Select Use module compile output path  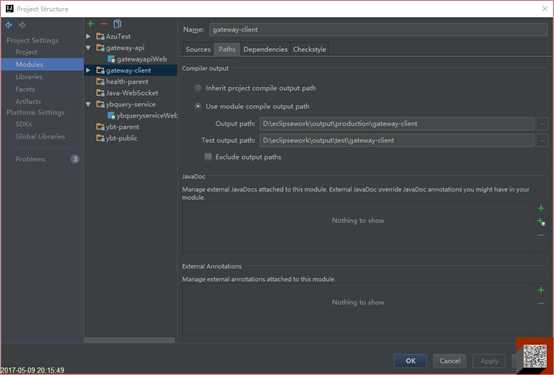tap(198, 106)
